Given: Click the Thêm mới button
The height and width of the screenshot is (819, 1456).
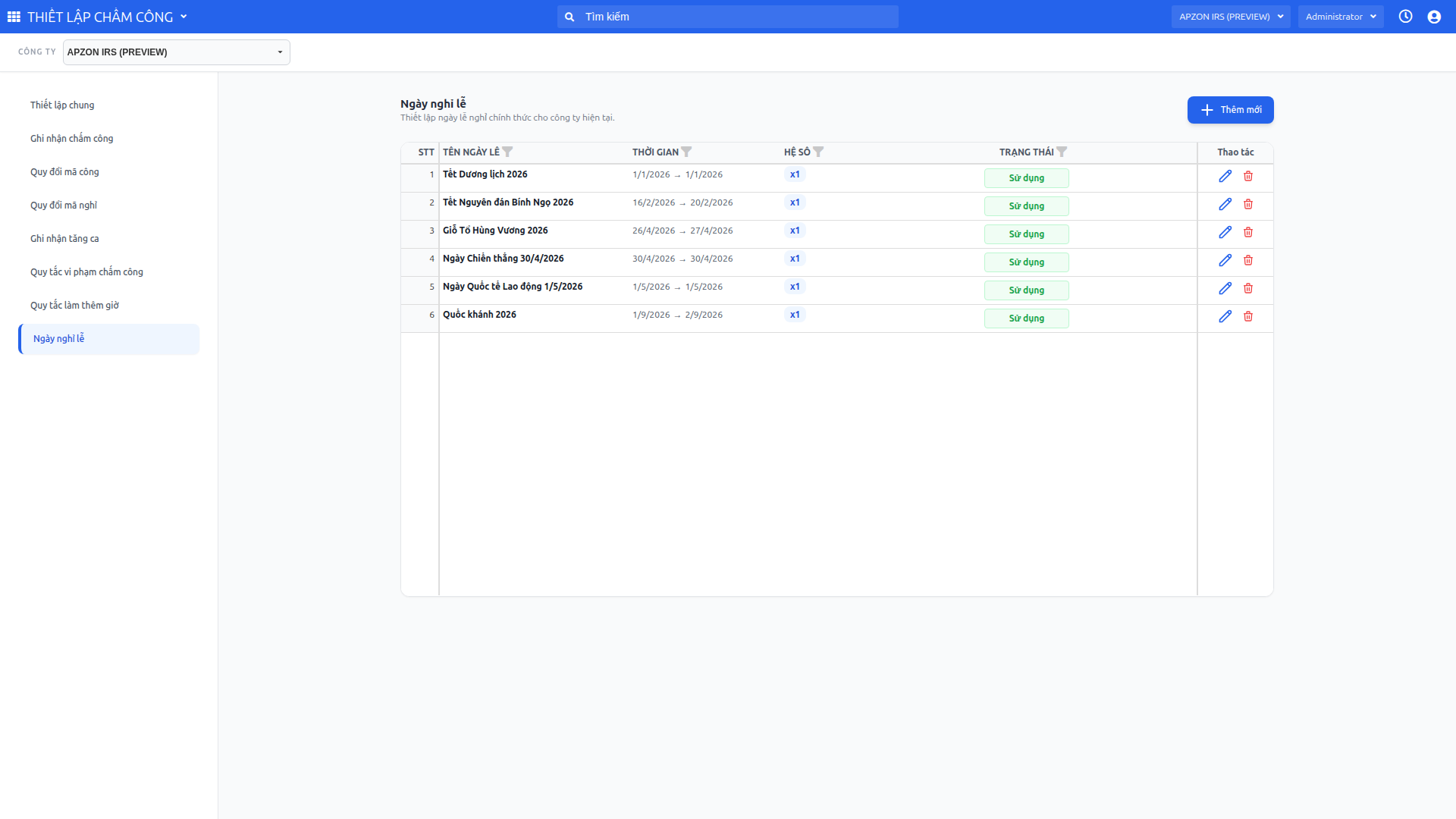Looking at the screenshot, I should pos(1230,110).
